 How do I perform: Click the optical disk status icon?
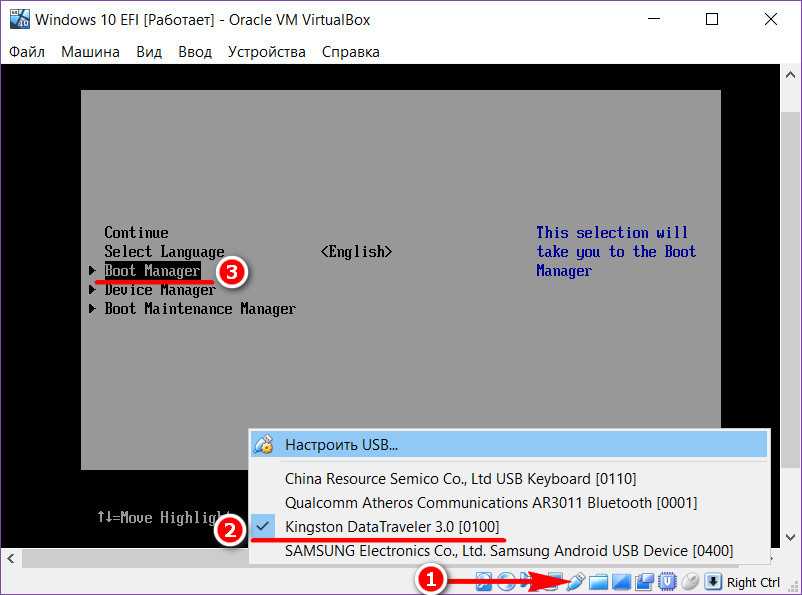coord(507,582)
